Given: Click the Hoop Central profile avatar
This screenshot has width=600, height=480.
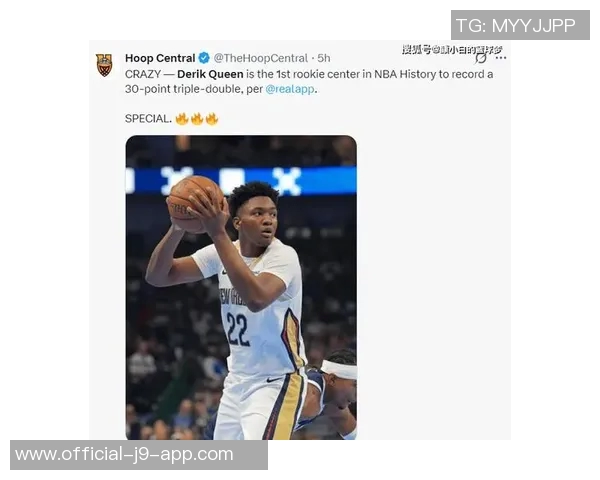Looking at the screenshot, I should pyautogui.click(x=104, y=65).
